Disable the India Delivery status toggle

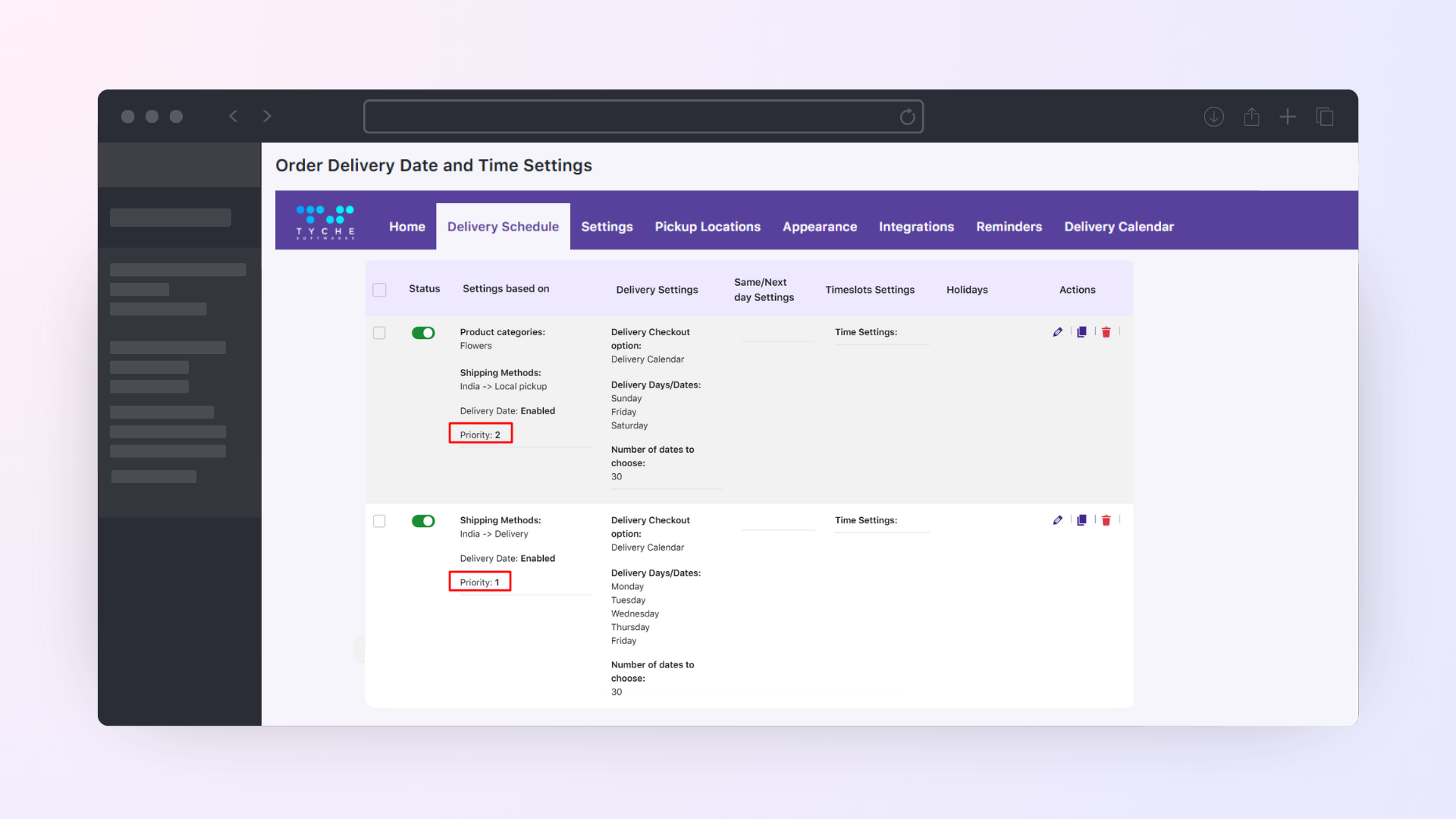(423, 521)
